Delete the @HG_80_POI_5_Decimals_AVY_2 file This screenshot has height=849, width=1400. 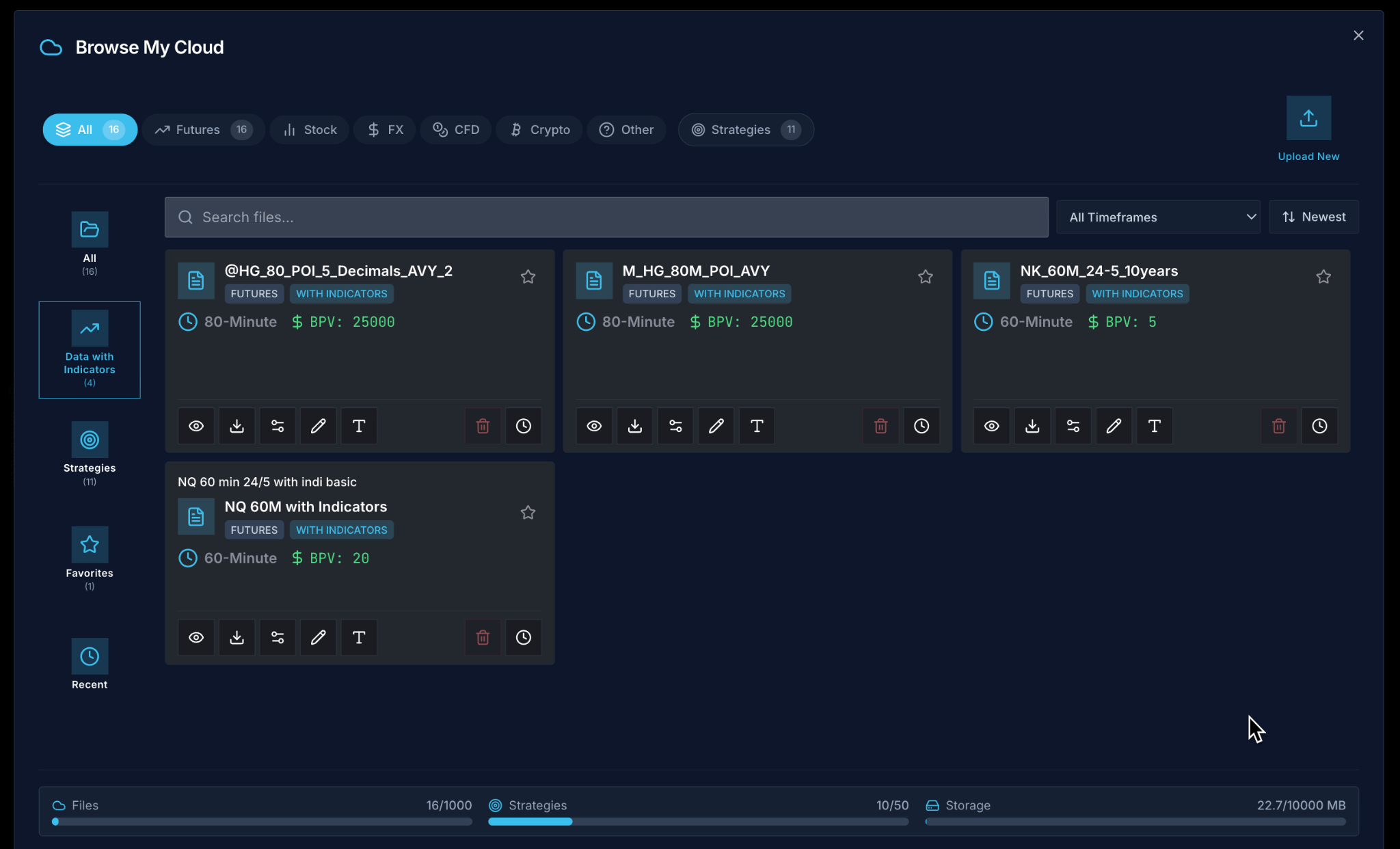point(483,426)
